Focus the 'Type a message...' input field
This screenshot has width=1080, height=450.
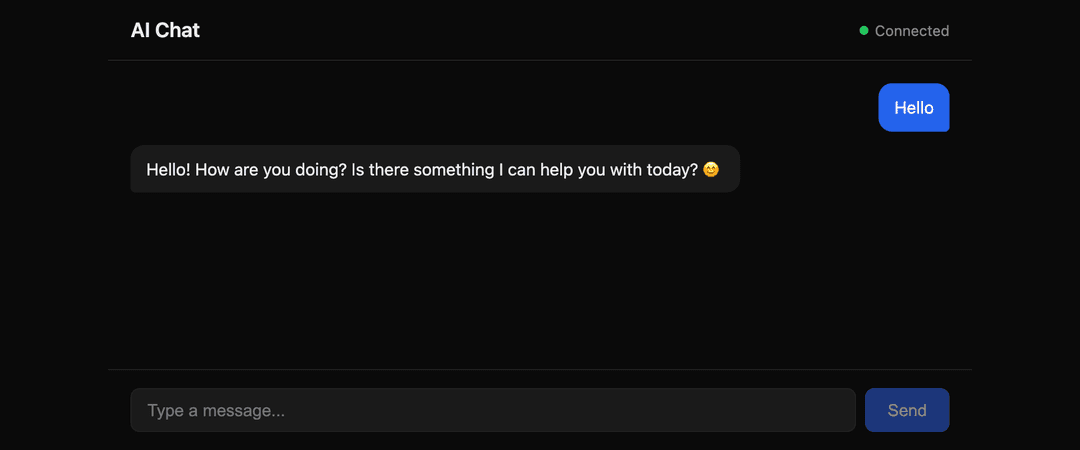(493, 410)
